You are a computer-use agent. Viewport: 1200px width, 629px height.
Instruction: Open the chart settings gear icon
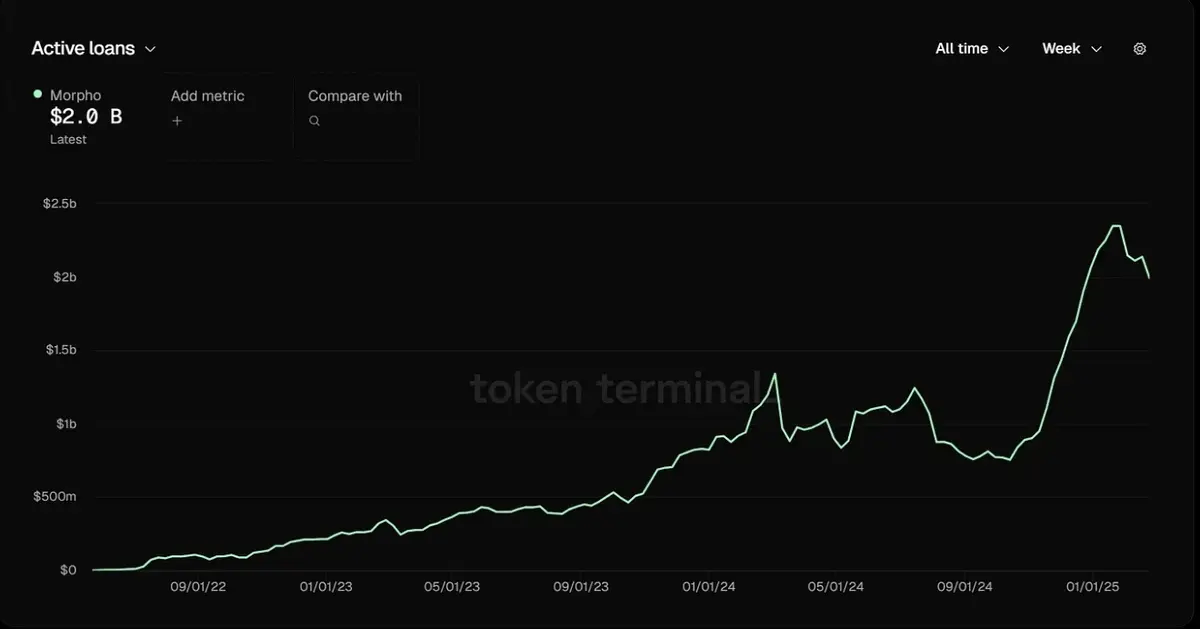pos(1139,49)
